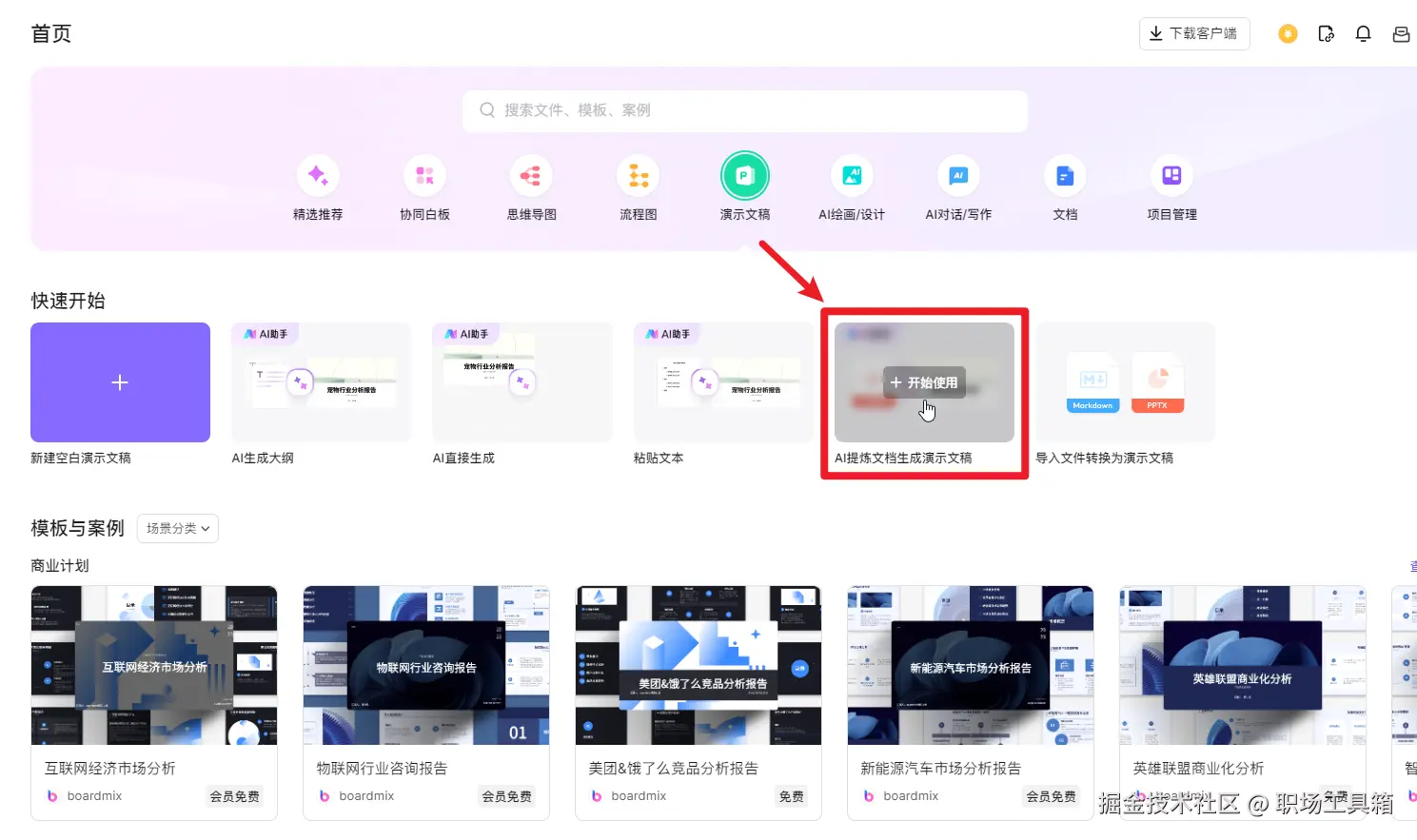Open the document-link icon in the top bar
The image size is (1417, 840).
[1326, 34]
